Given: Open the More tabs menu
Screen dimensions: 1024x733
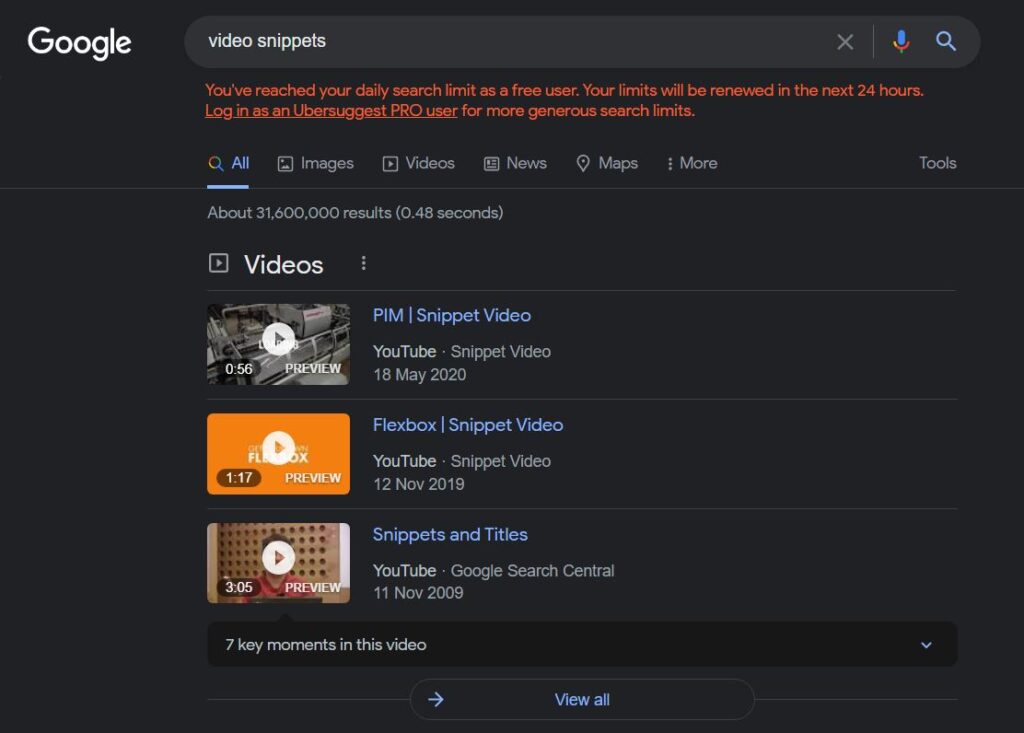Looking at the screenshot, I should [692, 163].
